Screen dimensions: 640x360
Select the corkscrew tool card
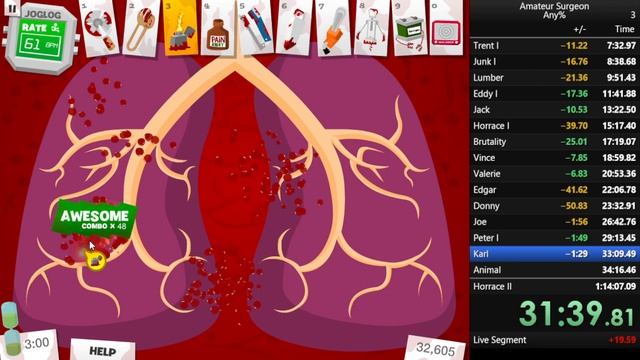click(371, 28)
